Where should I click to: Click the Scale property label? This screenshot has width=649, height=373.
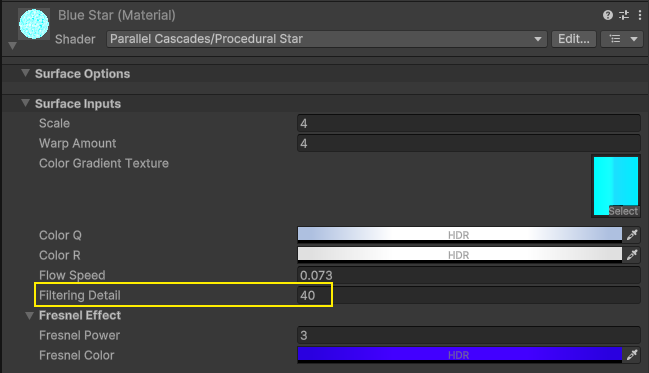click(54, 123)
